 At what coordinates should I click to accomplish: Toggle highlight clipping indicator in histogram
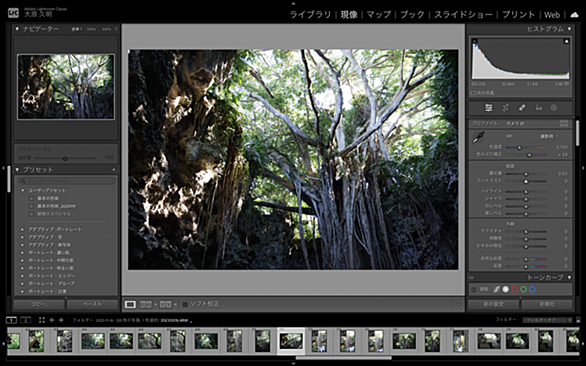(x=566, y=41)
